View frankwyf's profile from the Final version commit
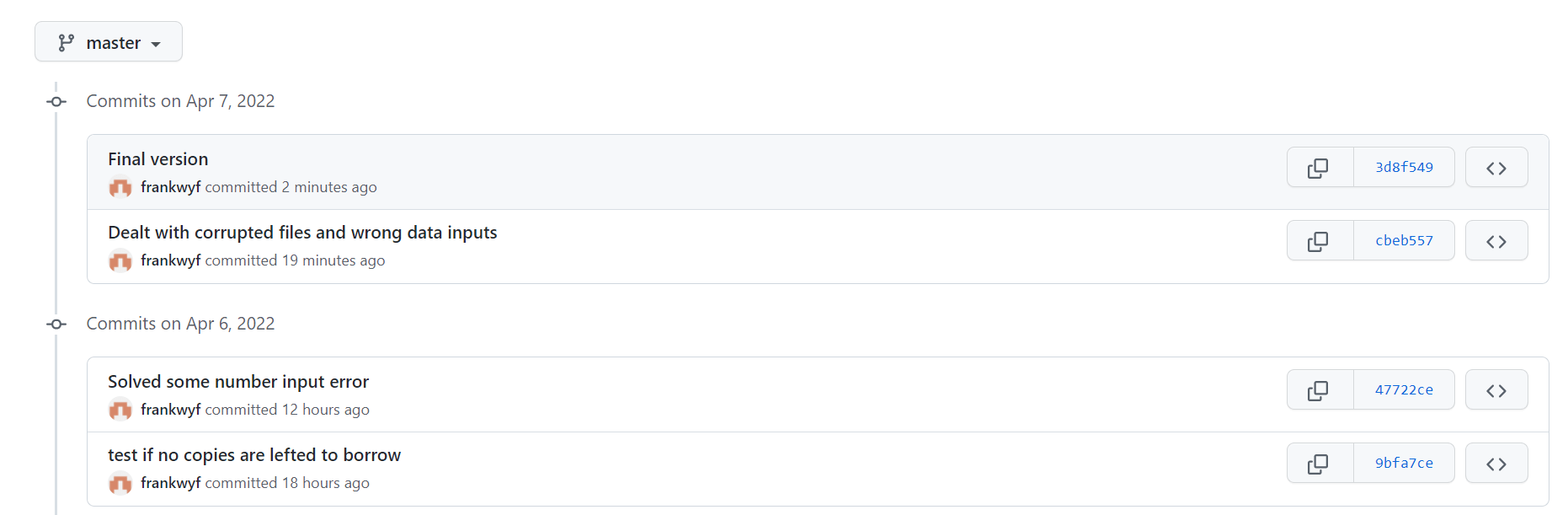Viewport: 1568px width, 515px height. [171, 187]
